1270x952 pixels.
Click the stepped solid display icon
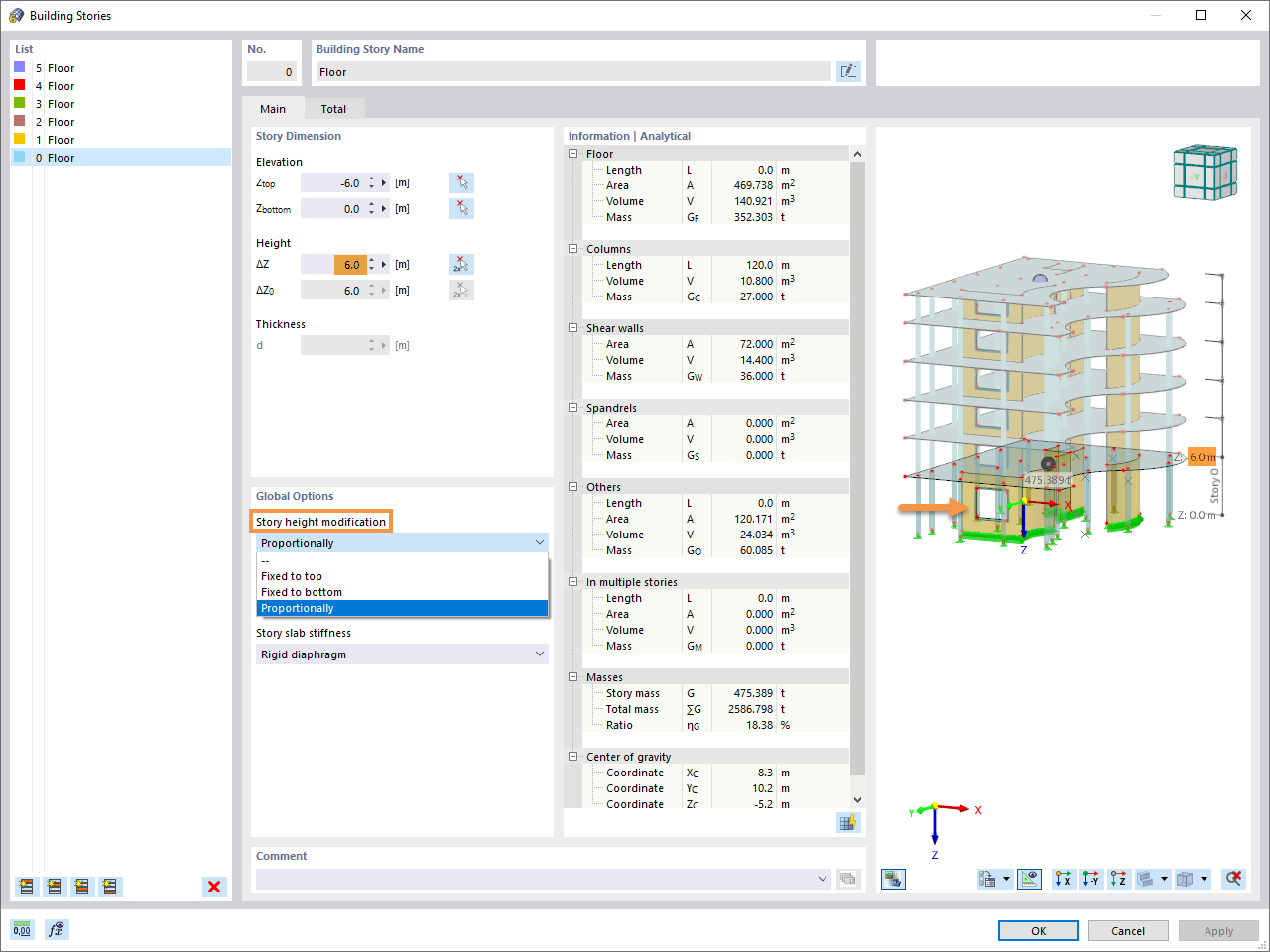pyautogui.click(x=1146, y=878)
